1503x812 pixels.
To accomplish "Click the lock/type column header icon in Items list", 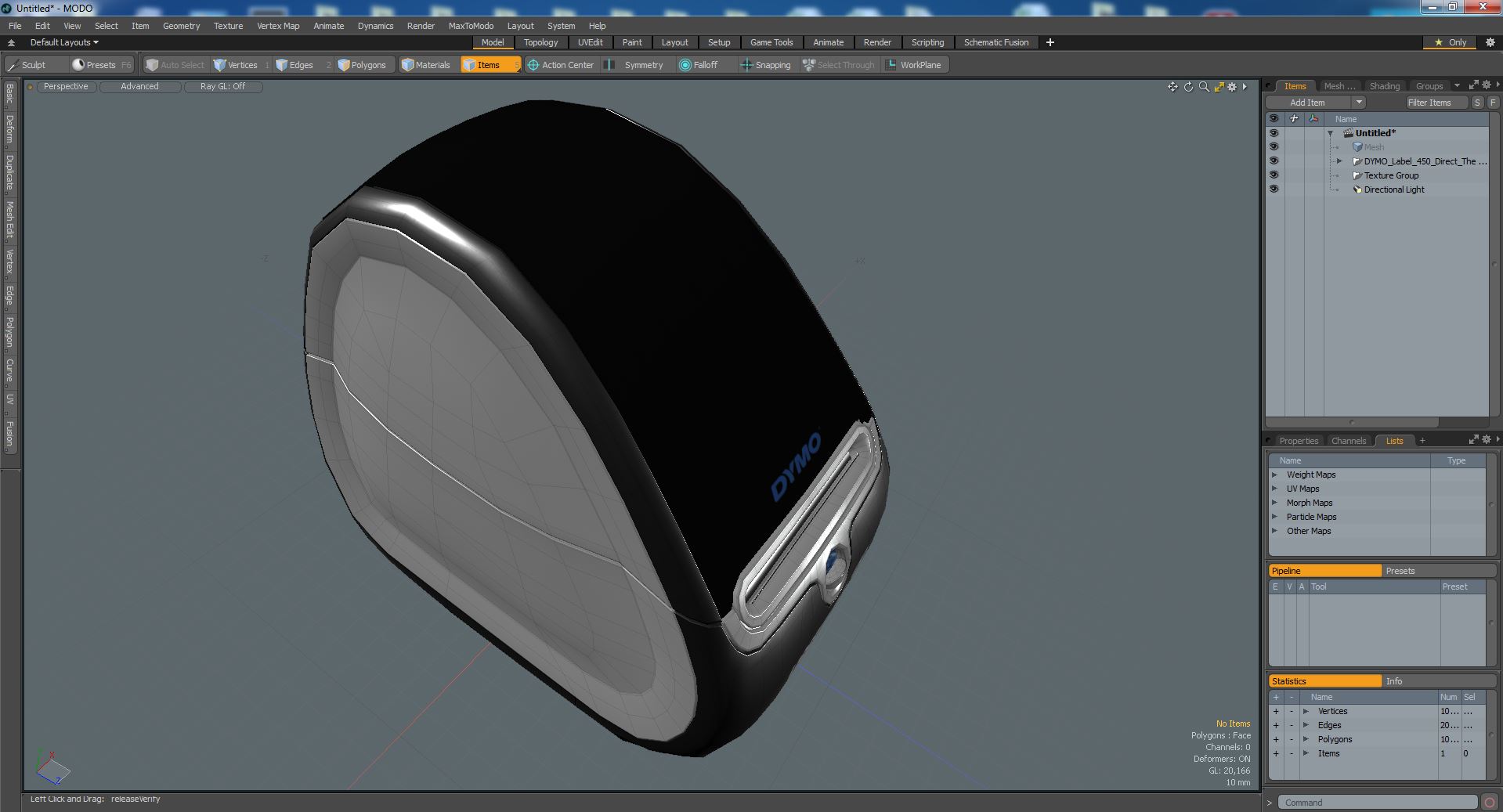I will [1294, 119].
